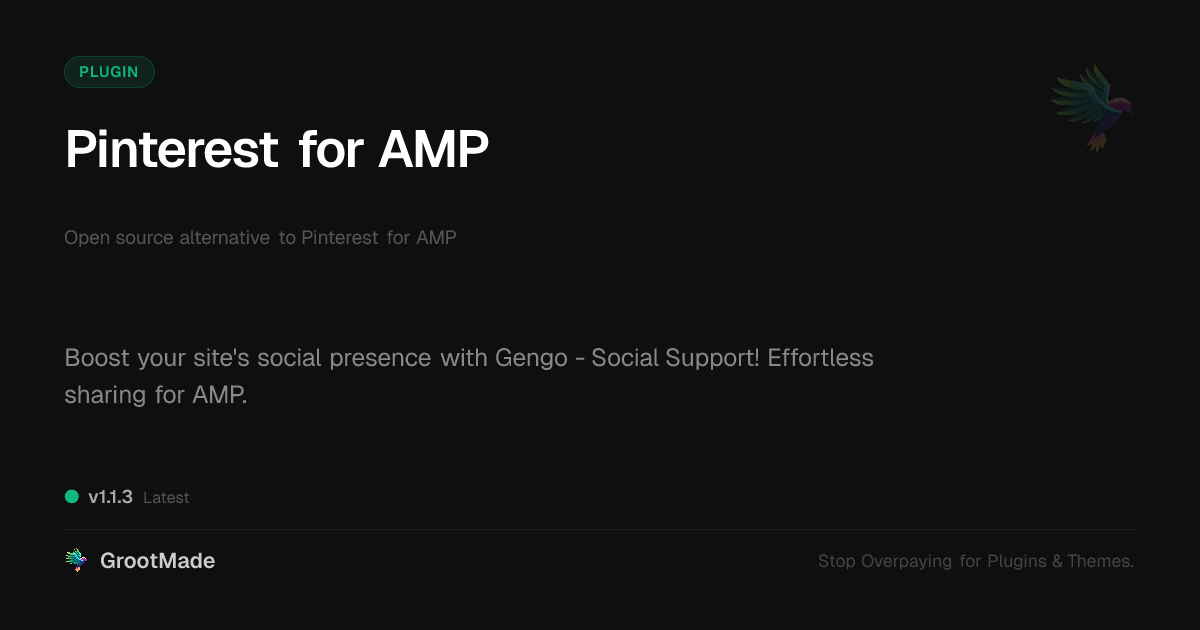Click the version number v1.1.3
This screenshot has height=630, width=1200.
[x=110, y=497]
